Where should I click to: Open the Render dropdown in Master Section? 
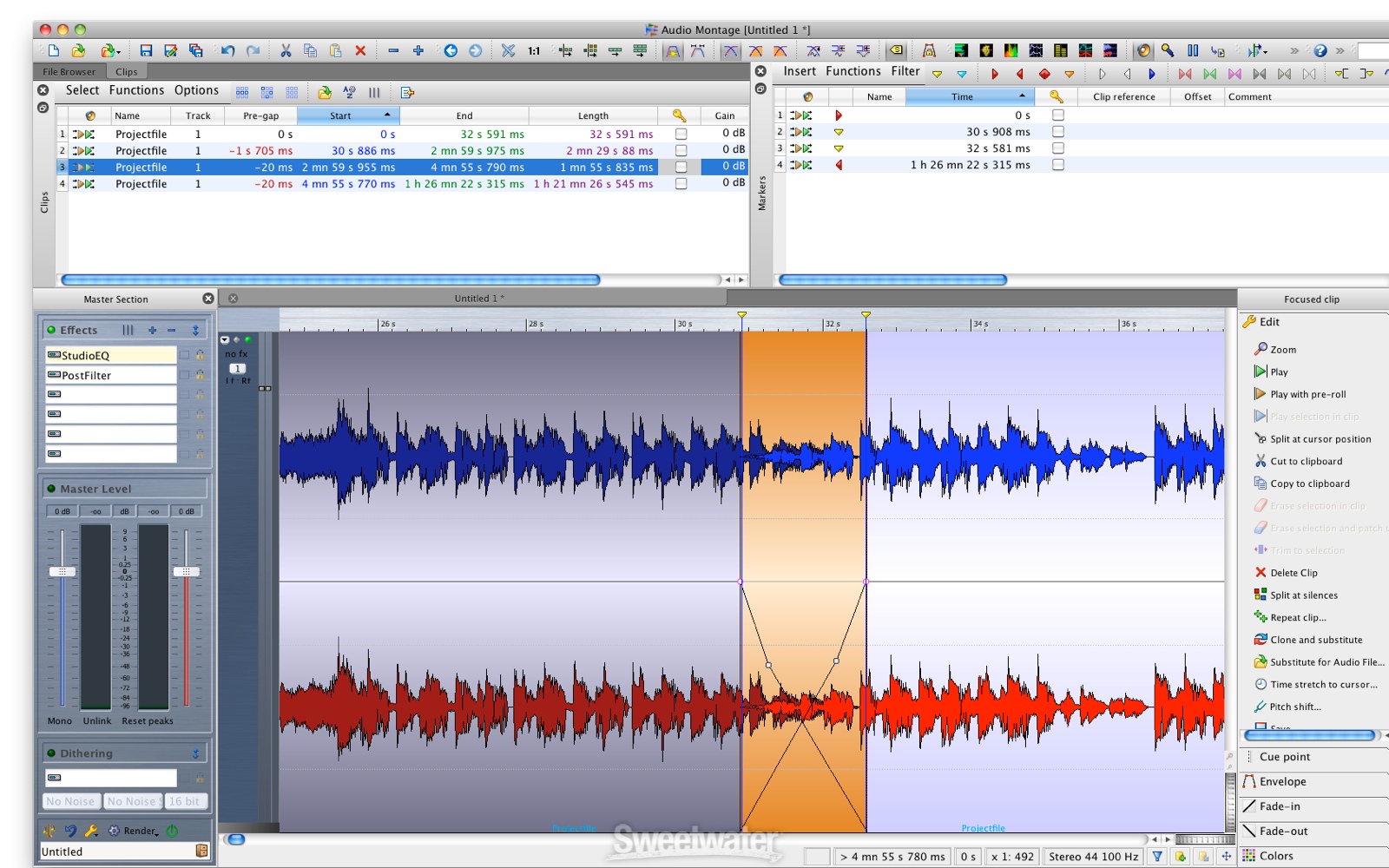pyautogui.click(x=141, y=831)
